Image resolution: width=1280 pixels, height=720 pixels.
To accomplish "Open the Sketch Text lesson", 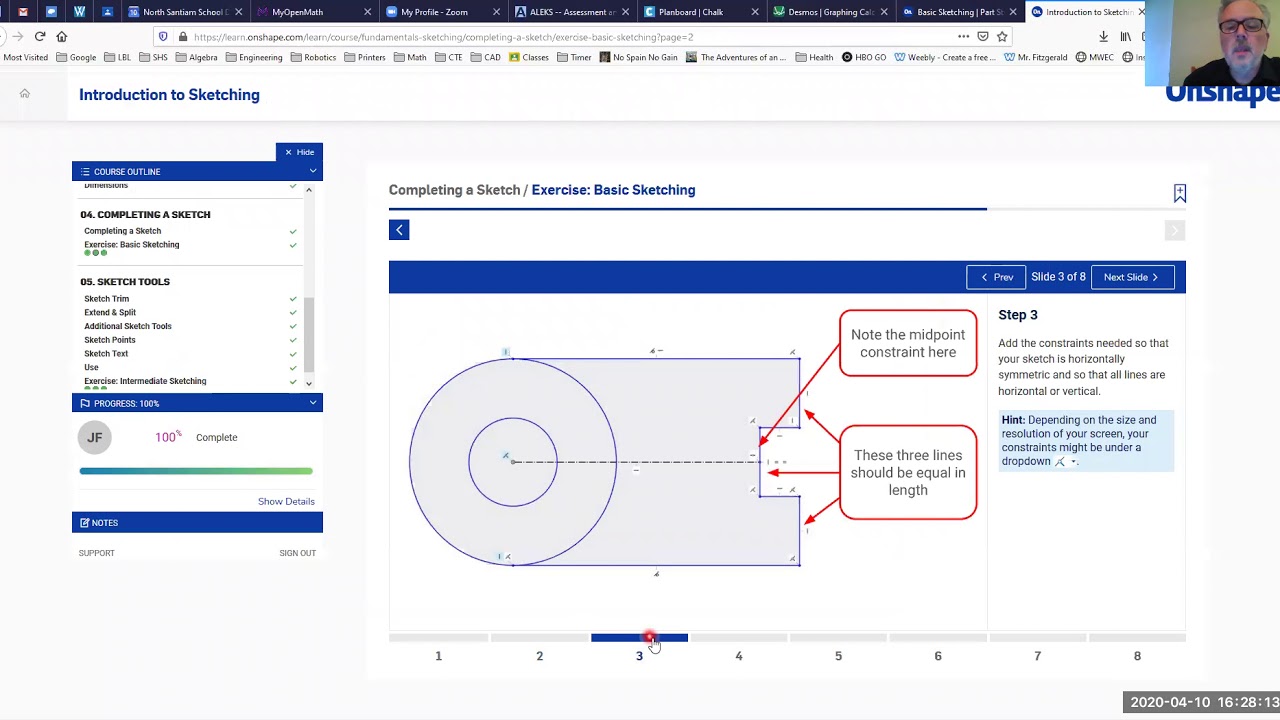I will (106, 353).
